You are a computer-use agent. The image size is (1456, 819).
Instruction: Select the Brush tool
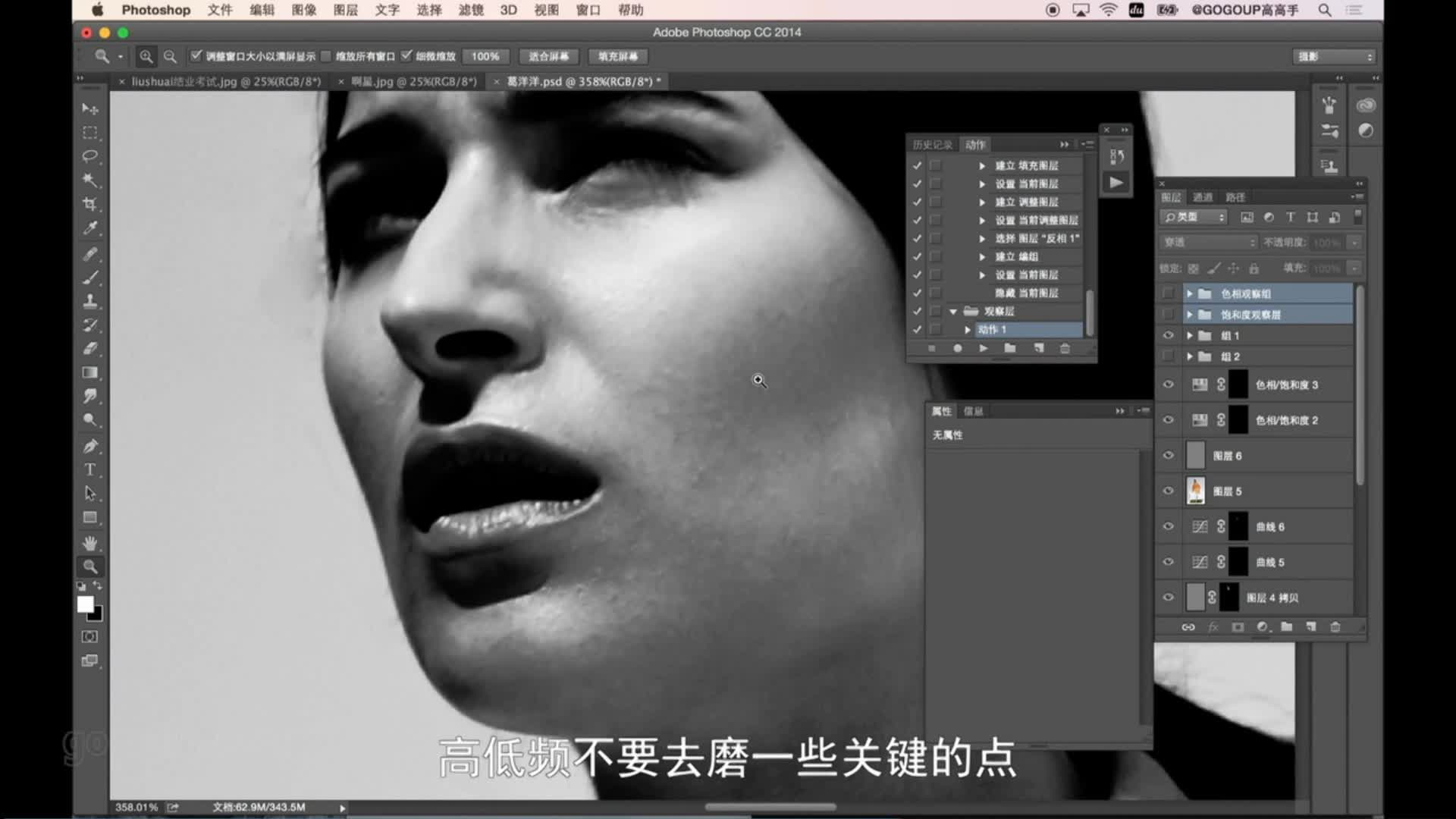point(90,277)
